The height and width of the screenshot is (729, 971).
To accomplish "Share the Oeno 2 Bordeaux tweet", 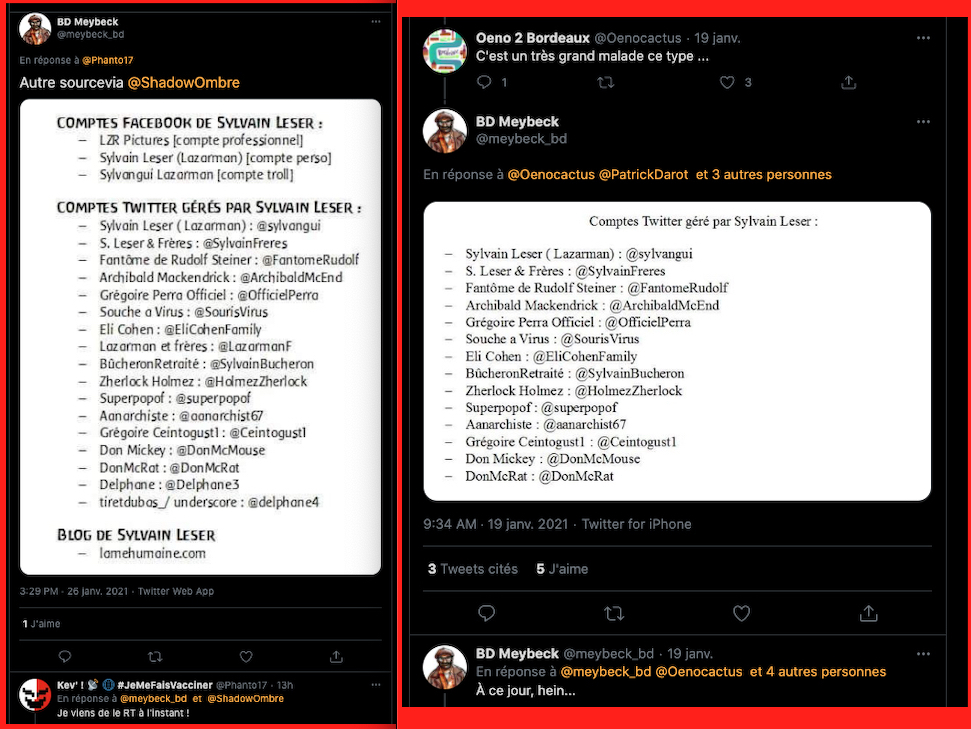I will 849,82.
